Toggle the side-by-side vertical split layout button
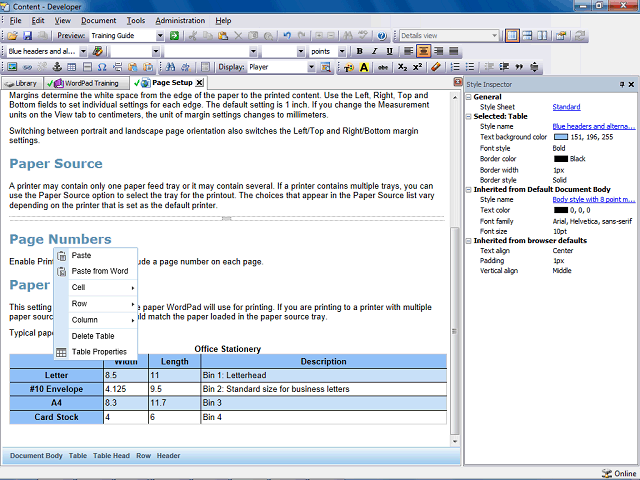The image size is (640, 480). pos(542,36)
